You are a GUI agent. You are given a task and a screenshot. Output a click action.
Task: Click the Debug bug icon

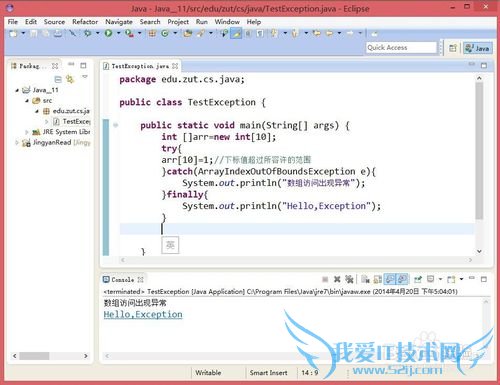(x=87, y=33)
